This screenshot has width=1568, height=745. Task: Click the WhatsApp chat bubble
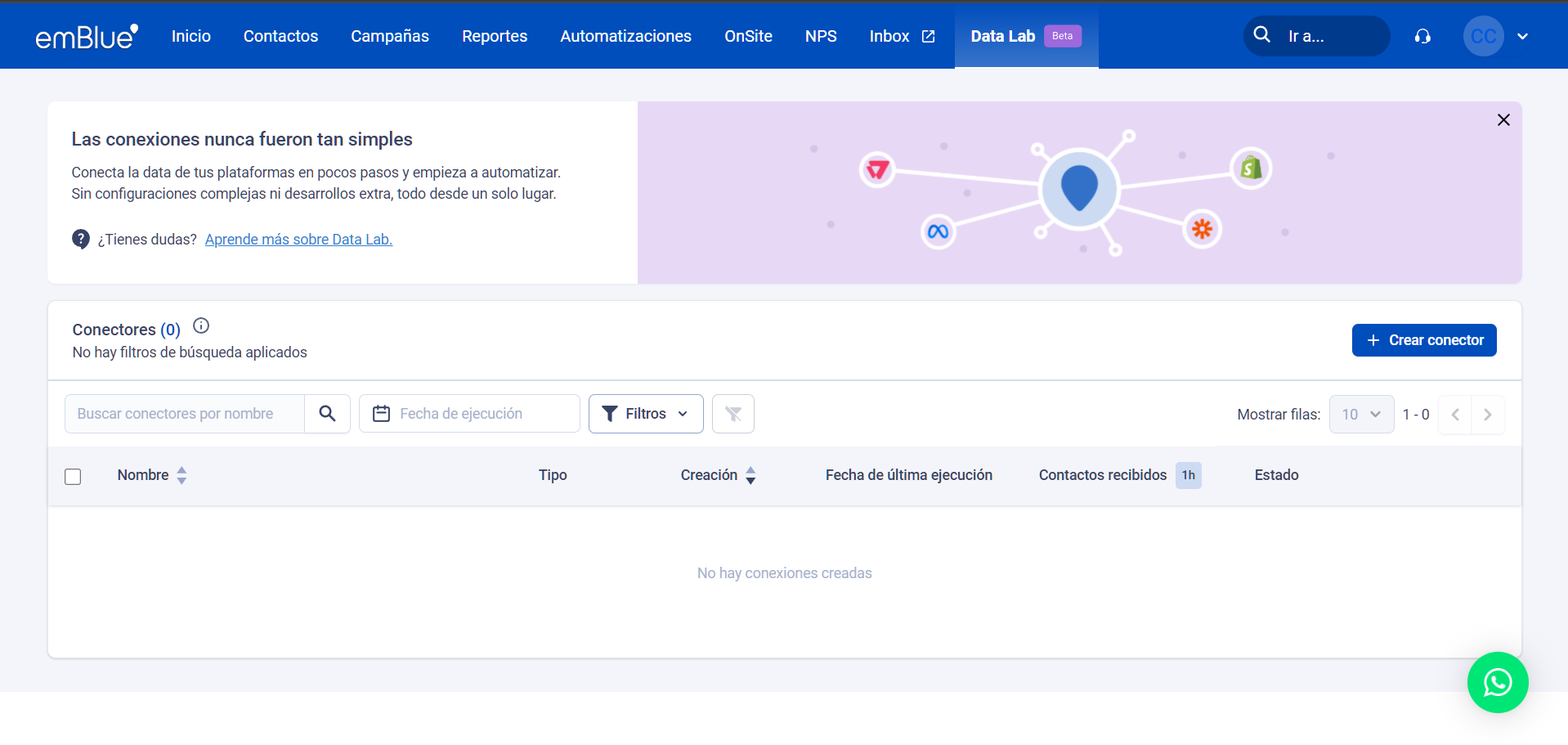coord(1497,682)
